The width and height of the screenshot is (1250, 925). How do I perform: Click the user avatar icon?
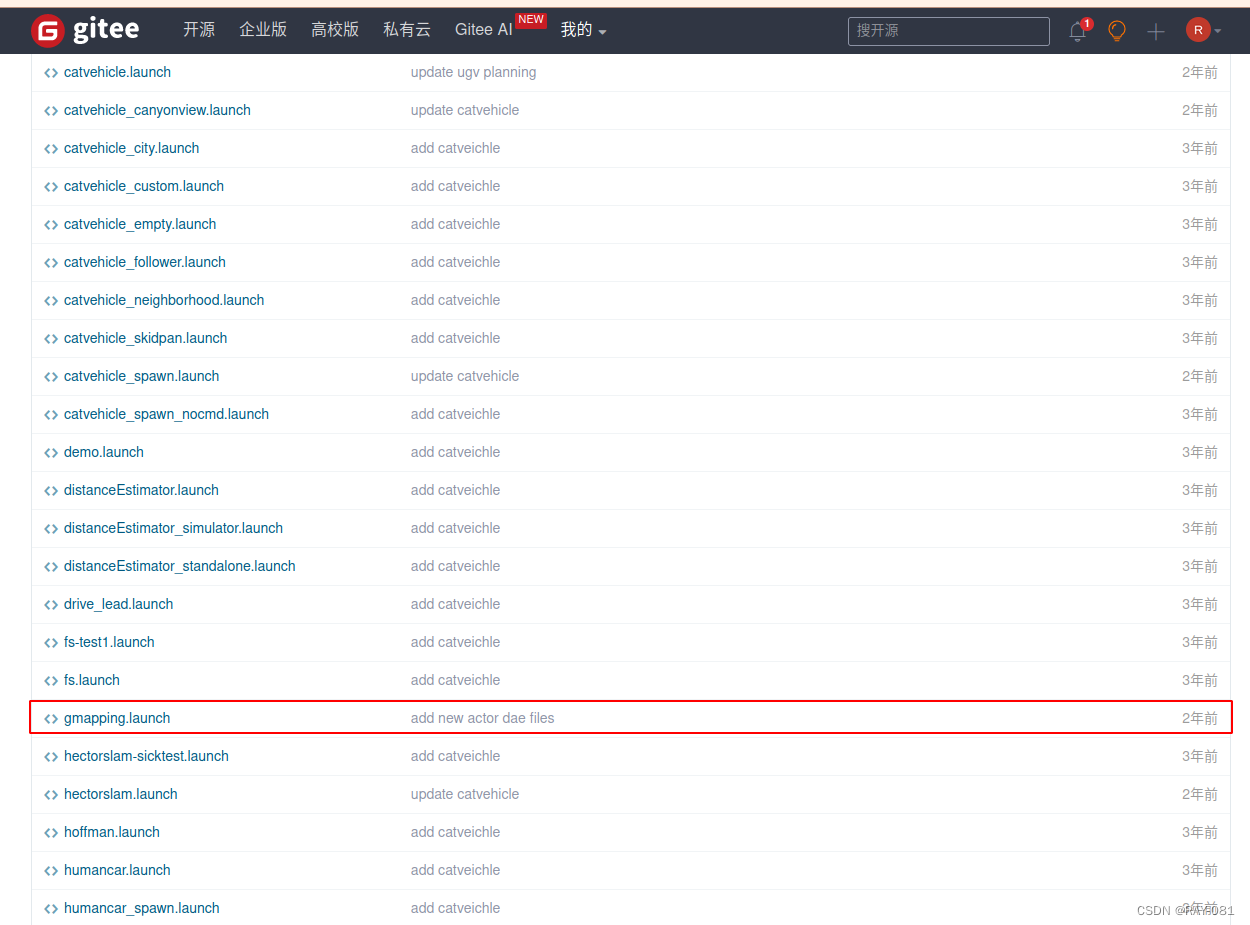(1197, 30)
